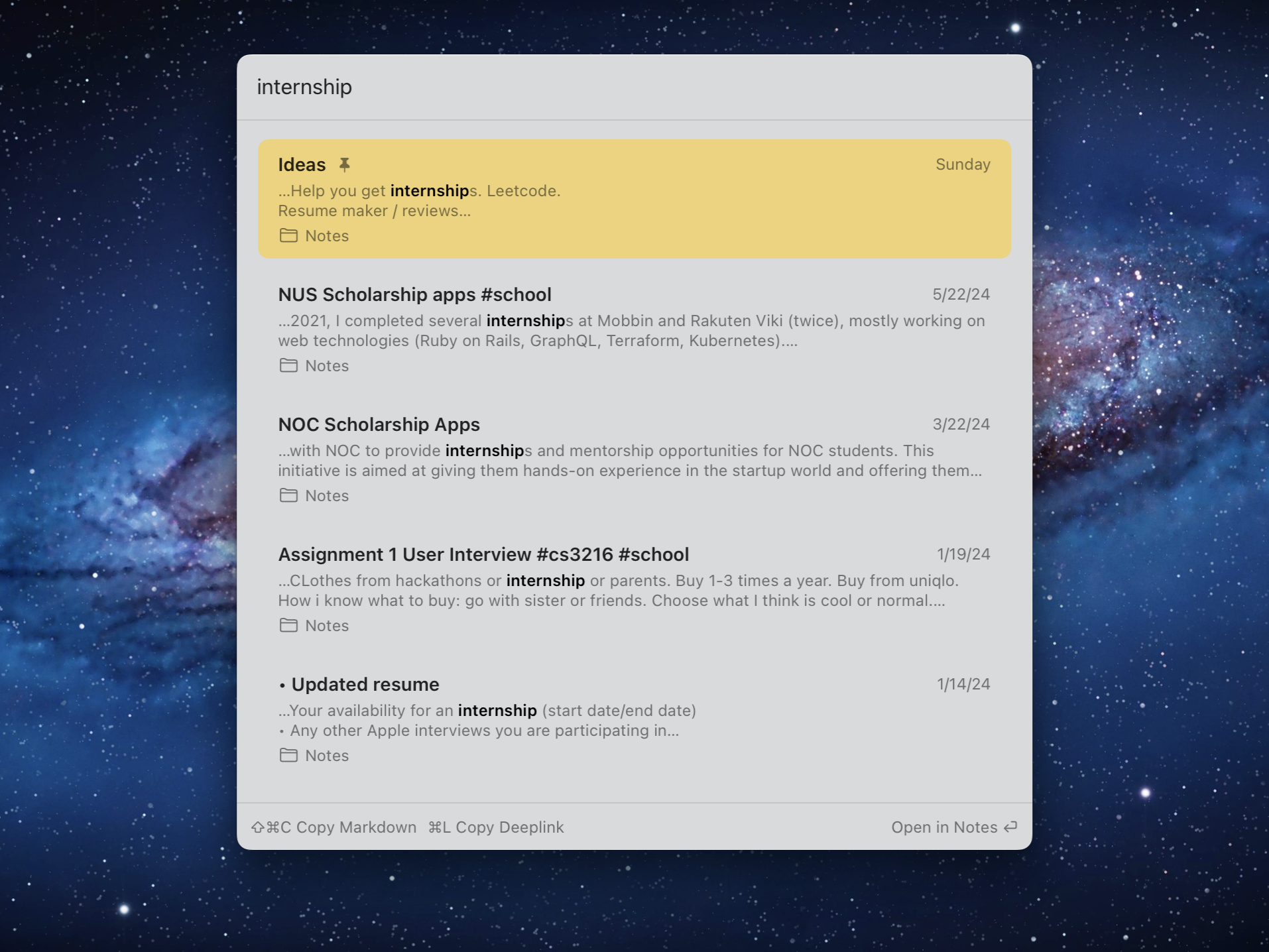Click the shift-command-C shortcut symbol

pyautogui.click(x=271, y=827)
